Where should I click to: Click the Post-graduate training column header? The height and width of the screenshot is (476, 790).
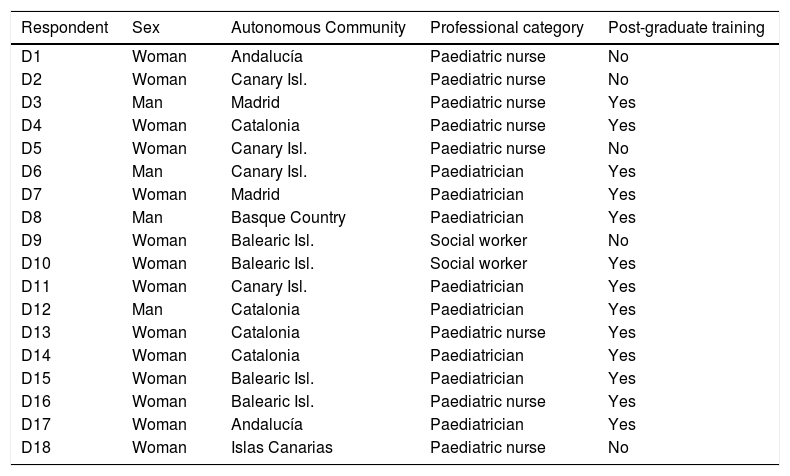tap(686, 28)
